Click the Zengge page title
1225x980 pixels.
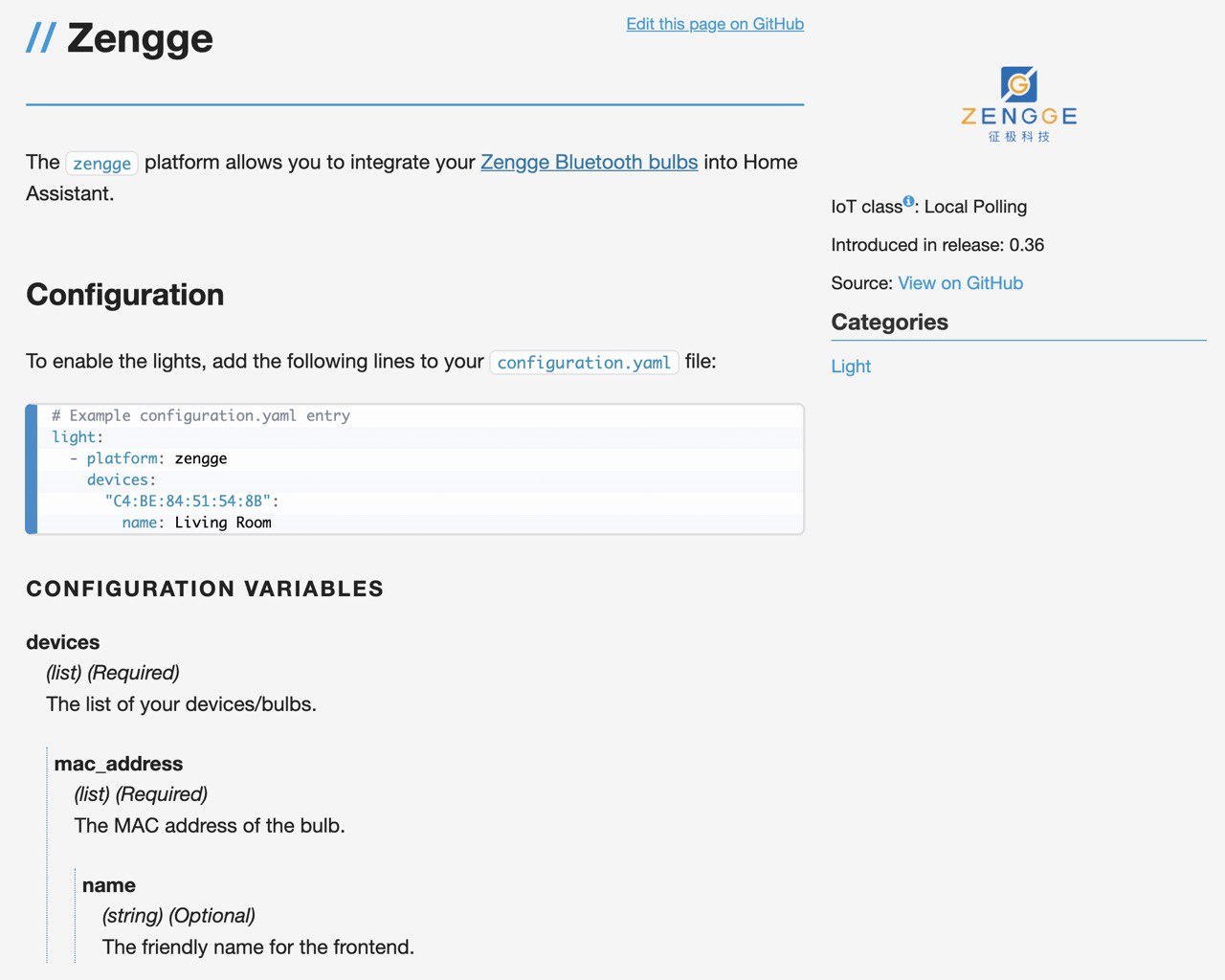pyautogui.click(x=140, y=38)
